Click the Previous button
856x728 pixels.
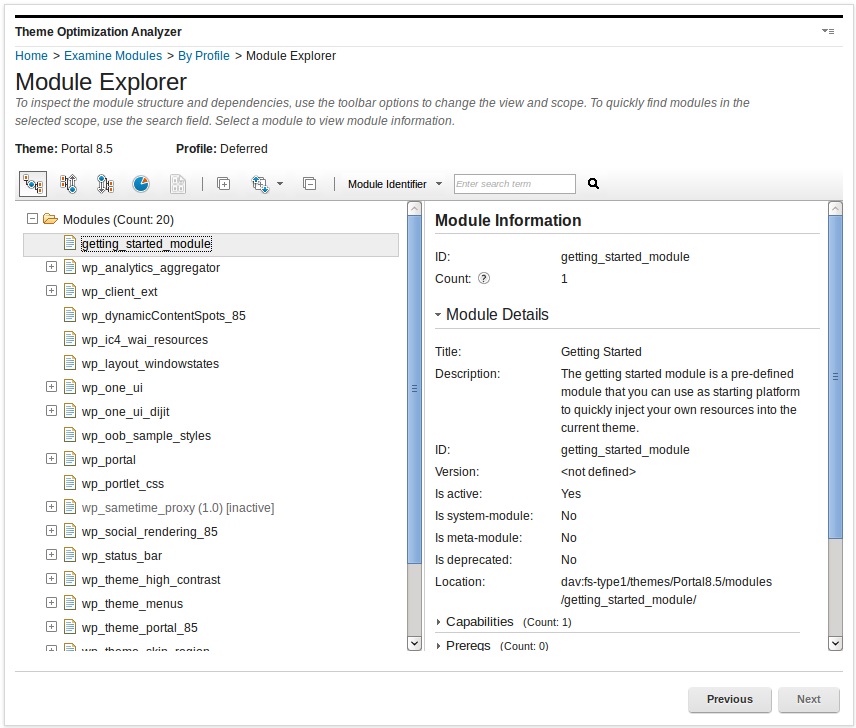point(729,699)
